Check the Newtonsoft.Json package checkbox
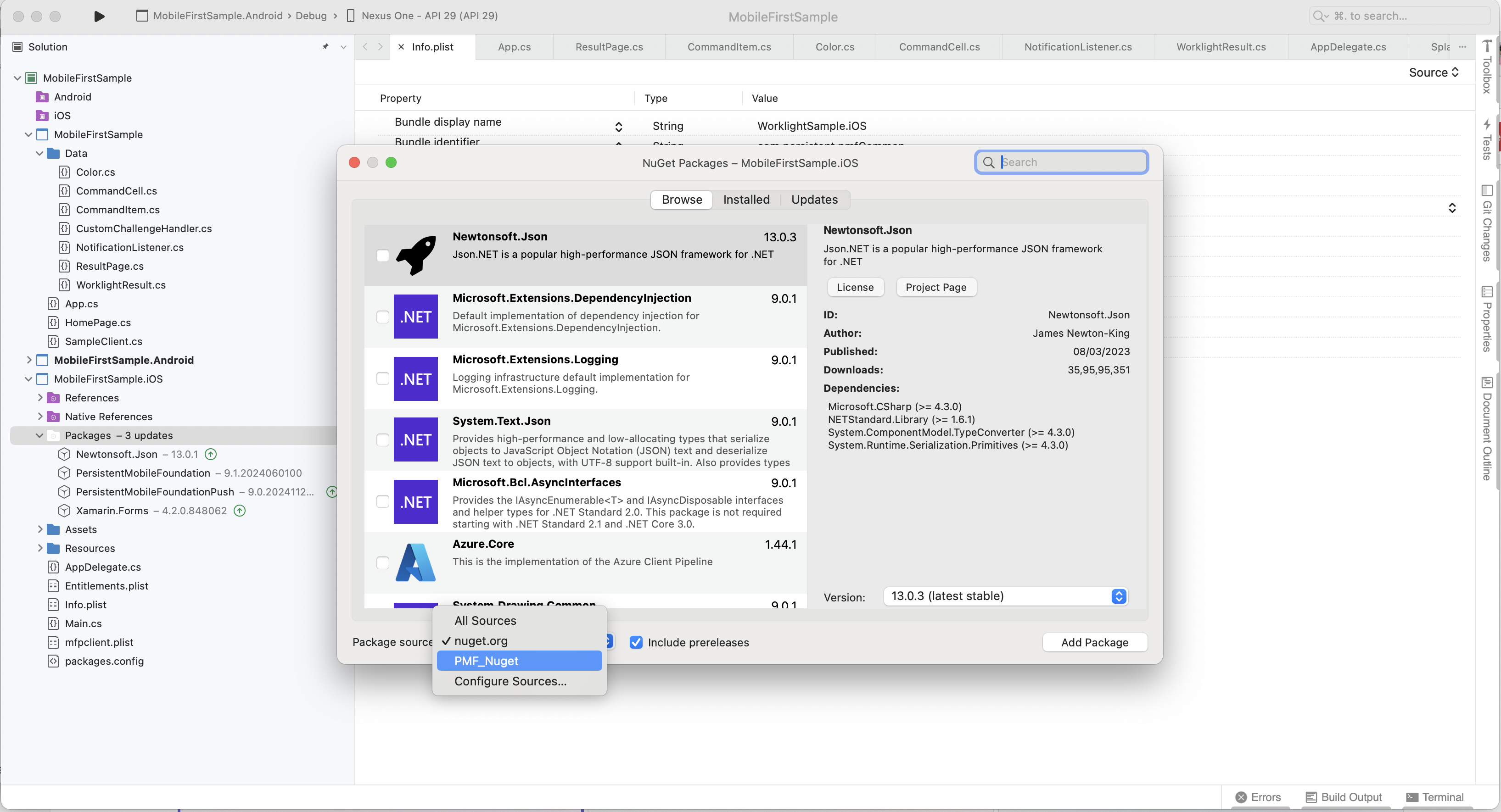 pos(382,256)
